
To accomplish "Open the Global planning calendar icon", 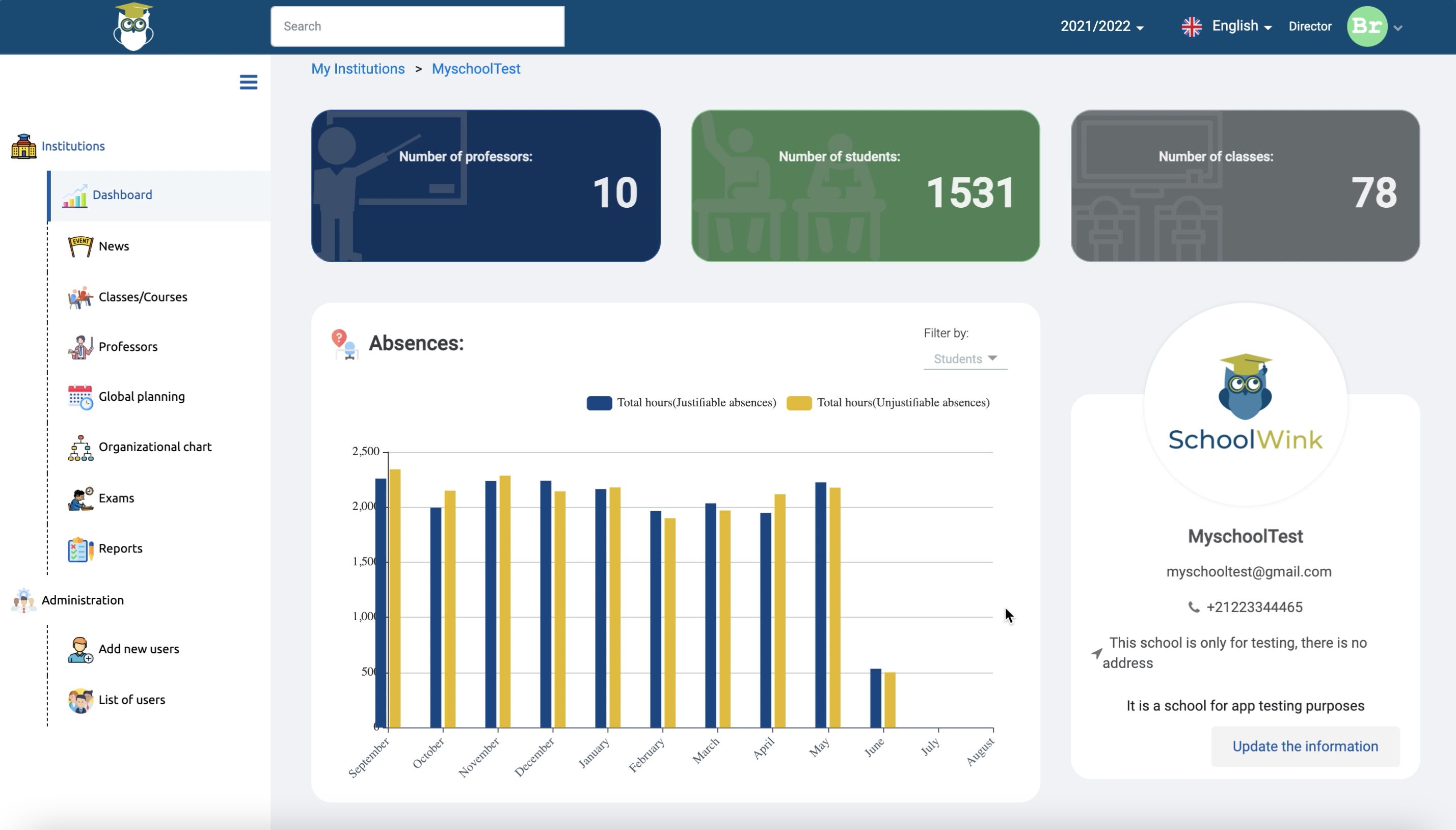I will click(x=80, y=397).
